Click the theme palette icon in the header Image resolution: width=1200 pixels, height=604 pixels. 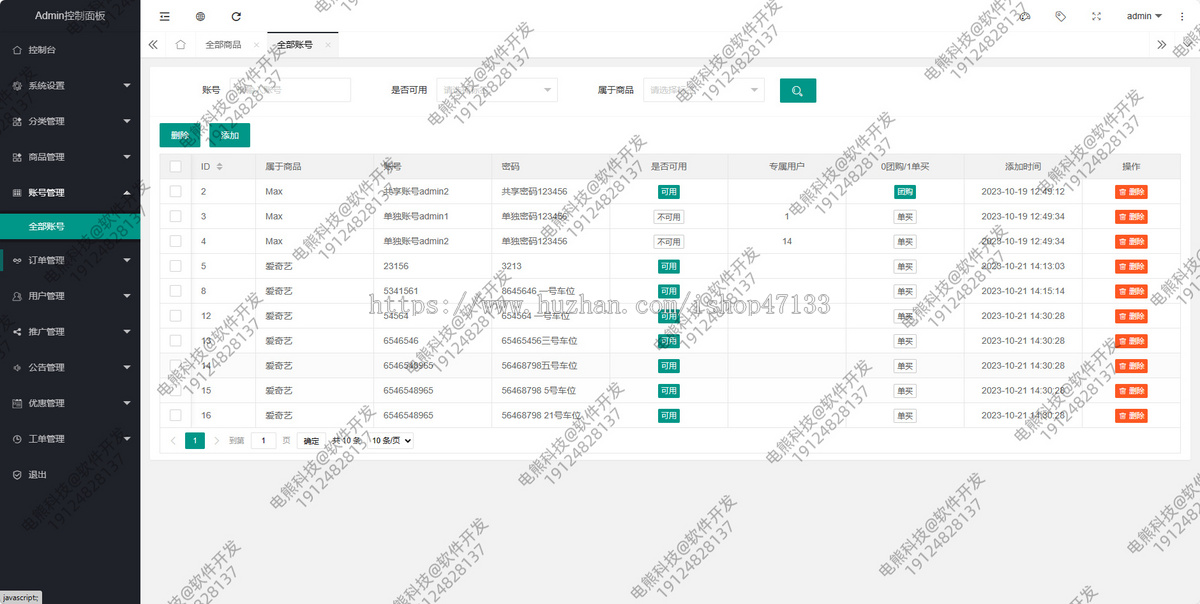coord(1024,16)
